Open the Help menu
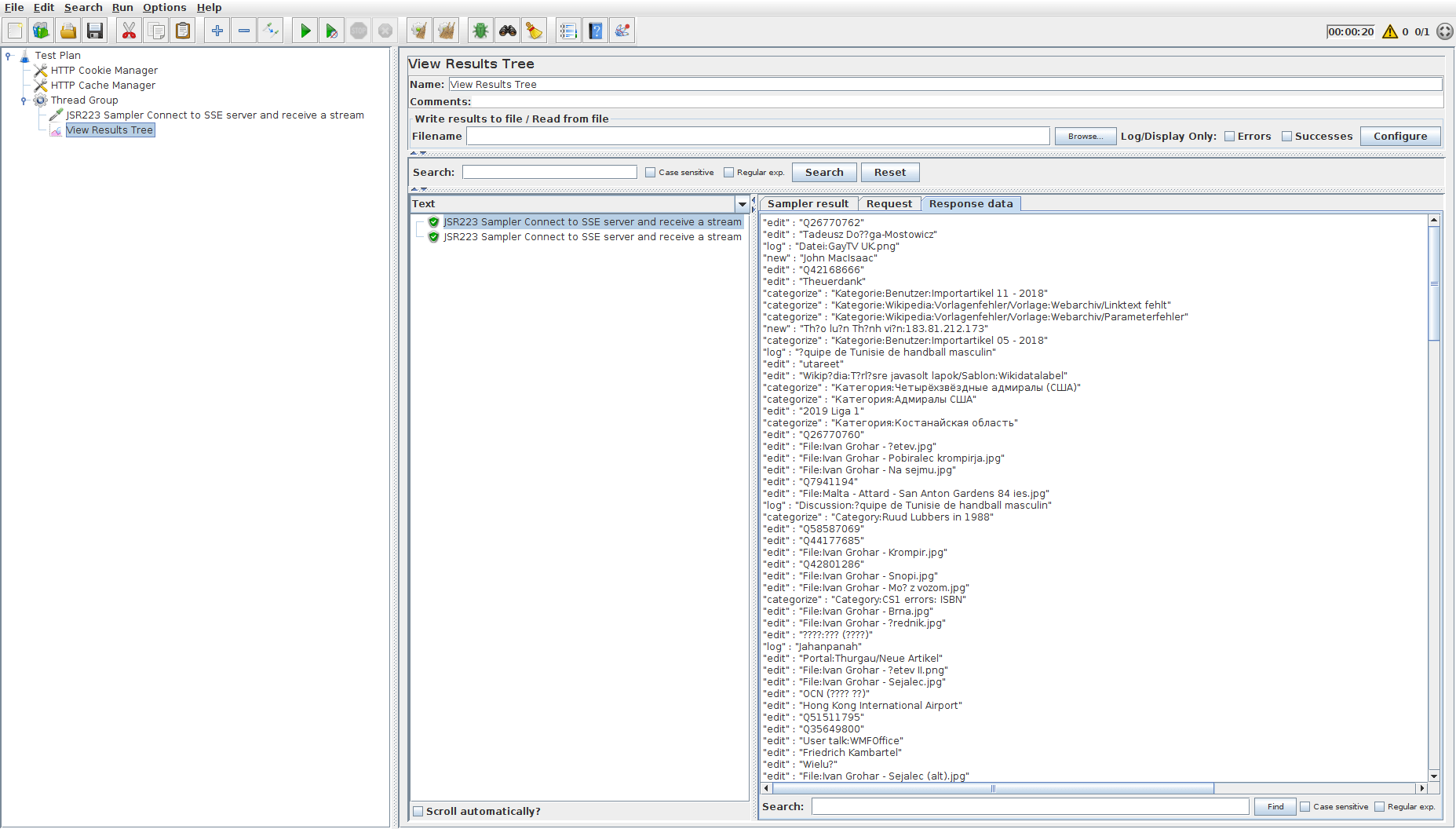This screenshot has height=829, width=1456. point(209,7)
